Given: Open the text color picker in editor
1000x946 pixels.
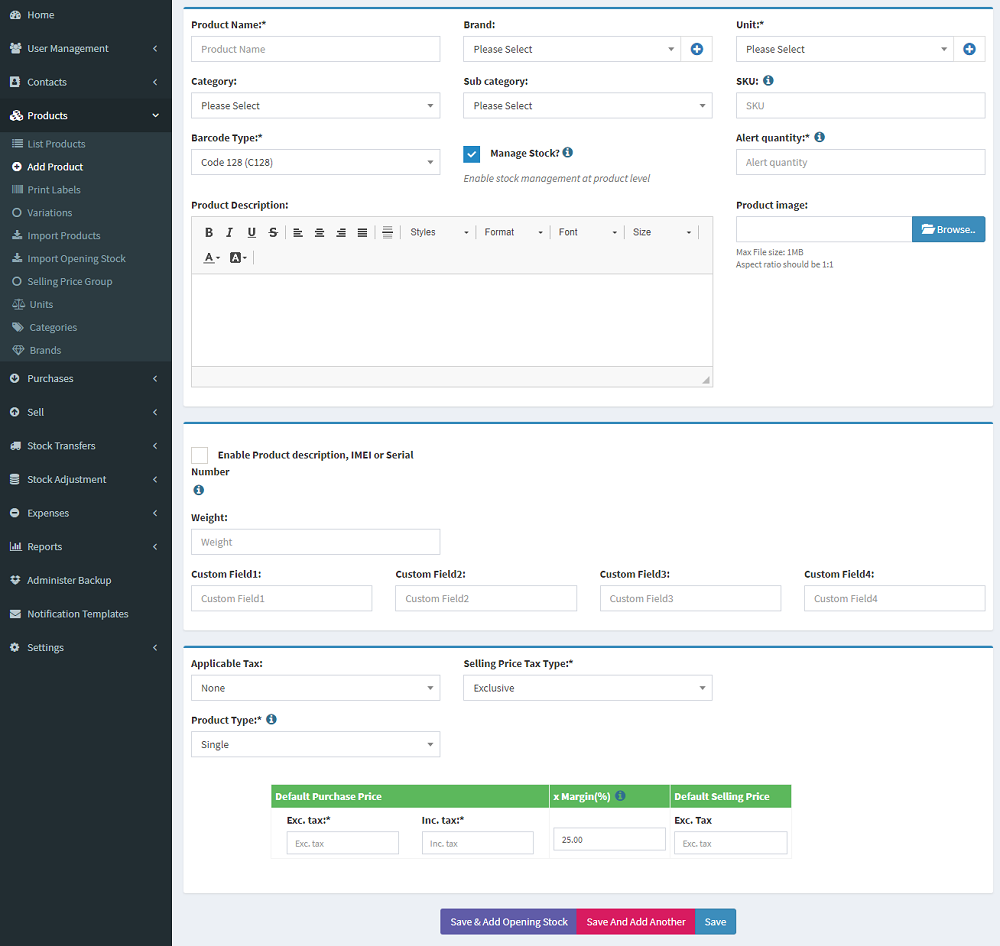Looking at the screenshot, I should point(212,258).
